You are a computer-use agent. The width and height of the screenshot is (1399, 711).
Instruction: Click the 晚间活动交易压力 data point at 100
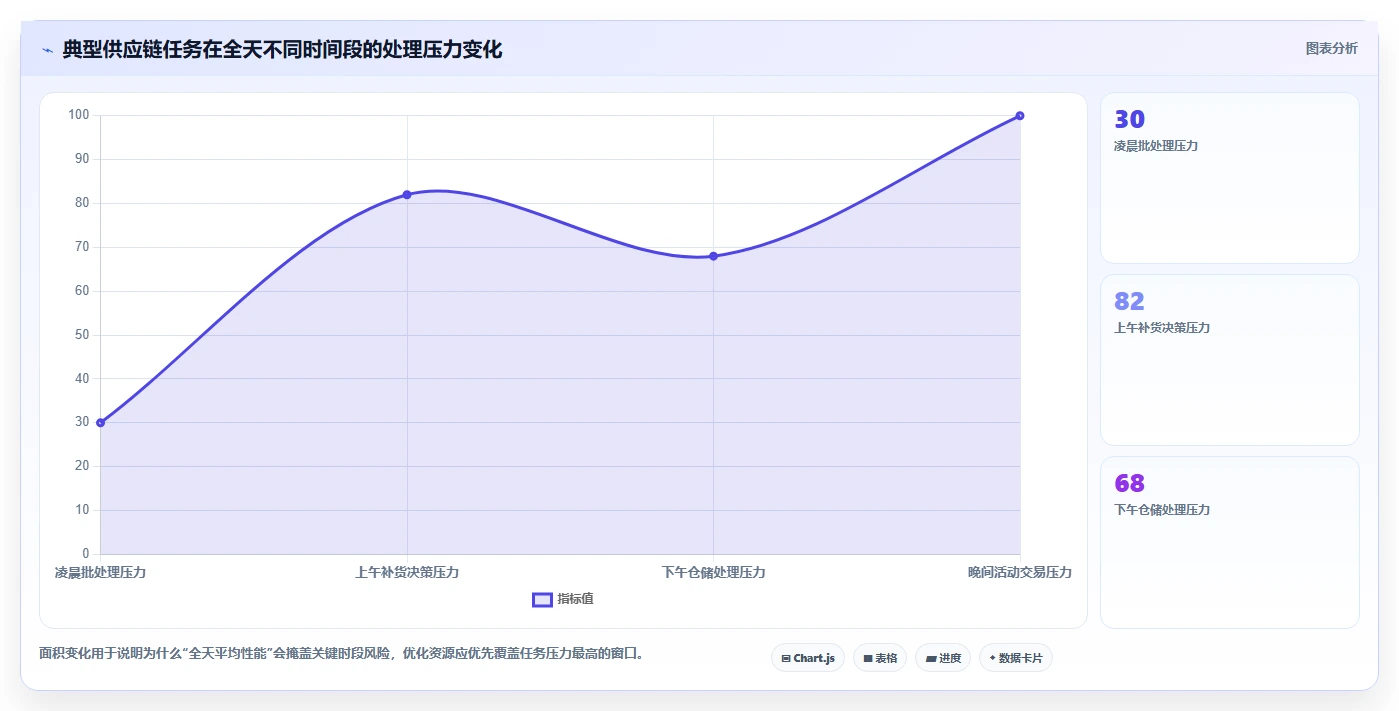[x=1020, y=116]
